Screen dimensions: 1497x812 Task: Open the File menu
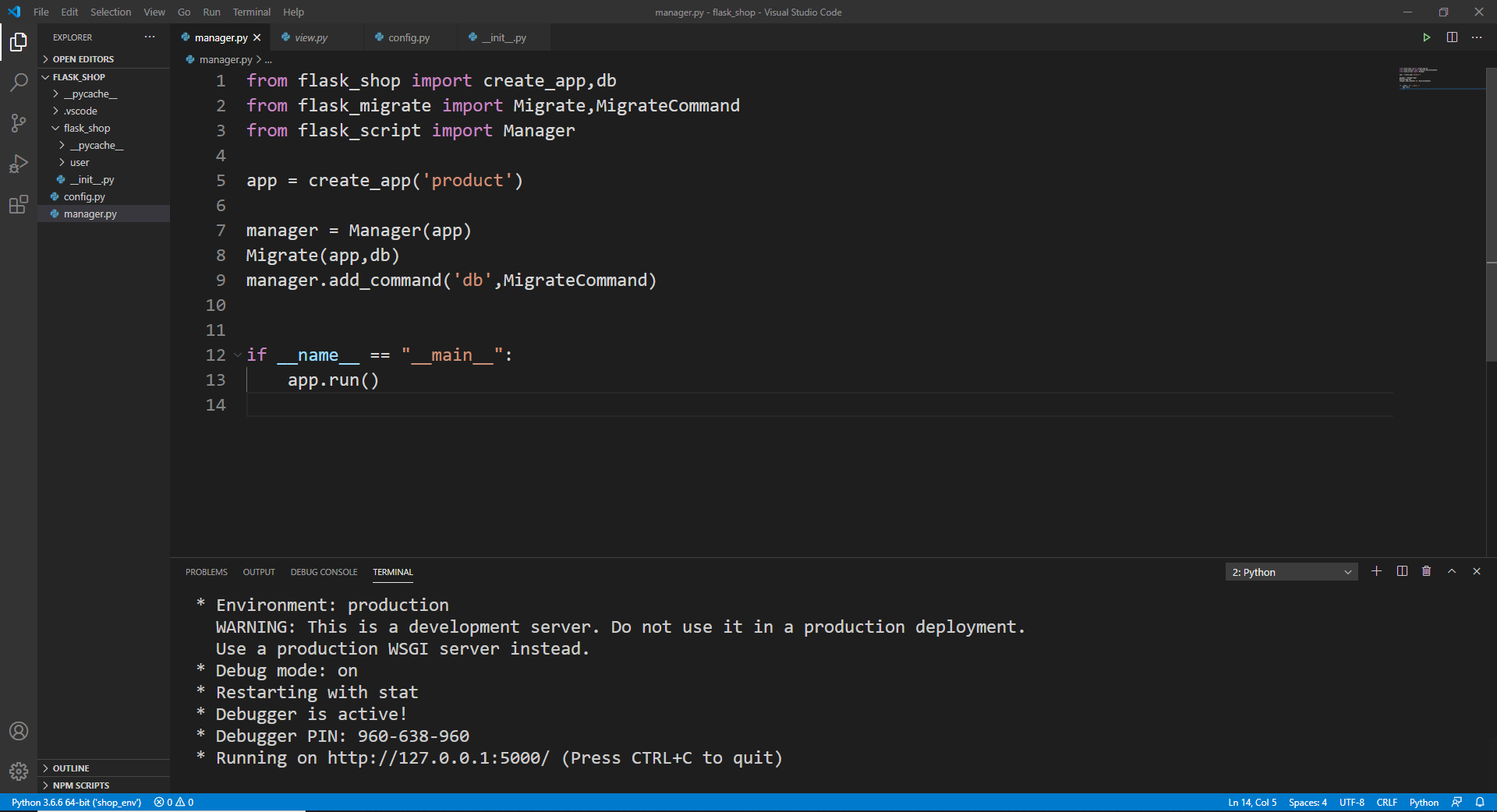point(41,12)
